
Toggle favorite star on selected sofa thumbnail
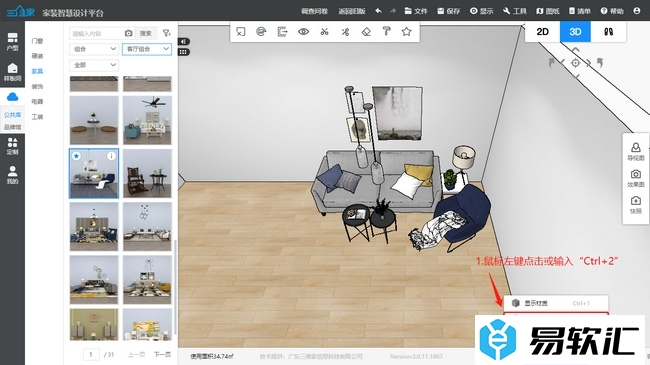[x=76, y=156]
